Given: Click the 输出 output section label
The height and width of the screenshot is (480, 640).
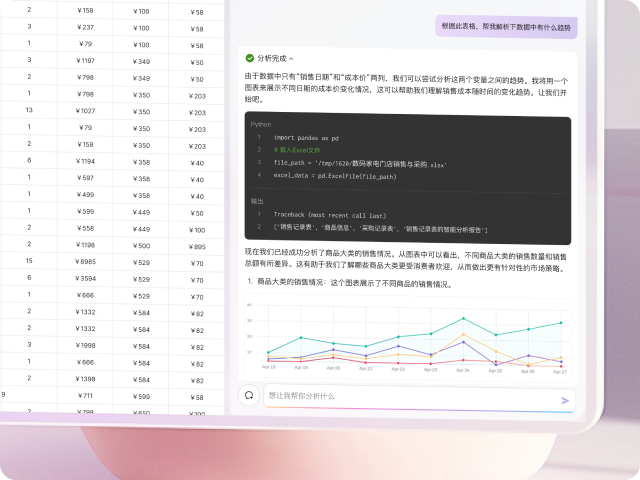Looking at the screenshot, I should [257, 200].
